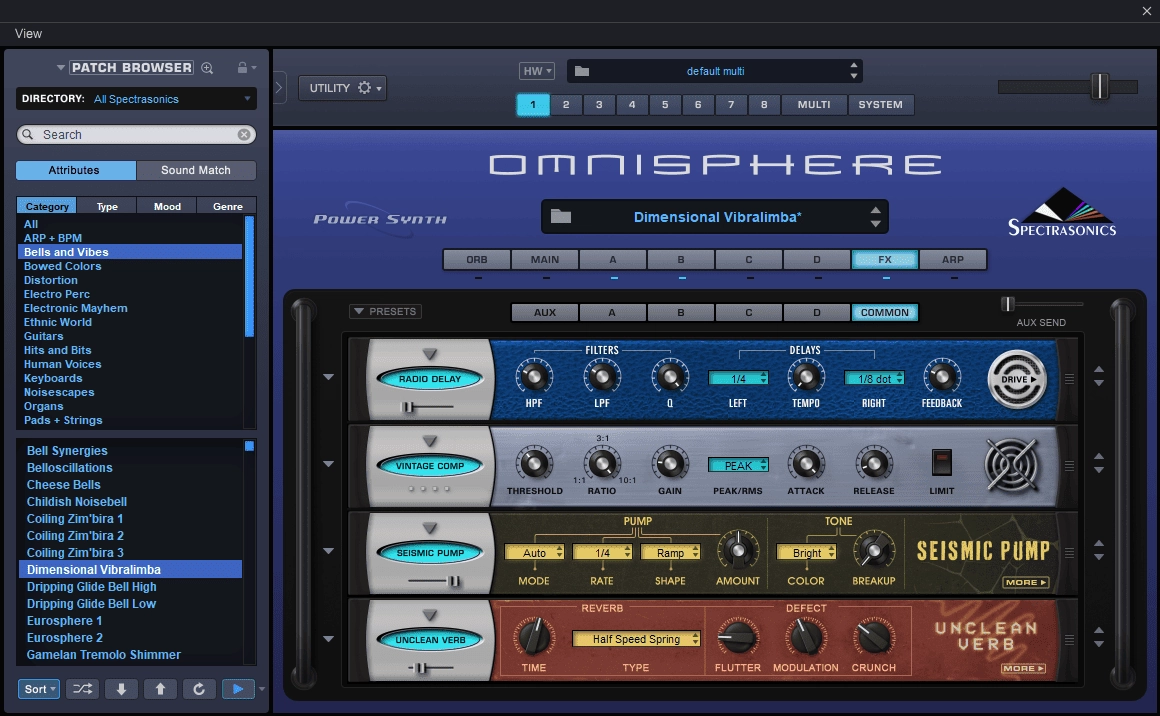Toggle Vintage Comp effect power button

430,466
